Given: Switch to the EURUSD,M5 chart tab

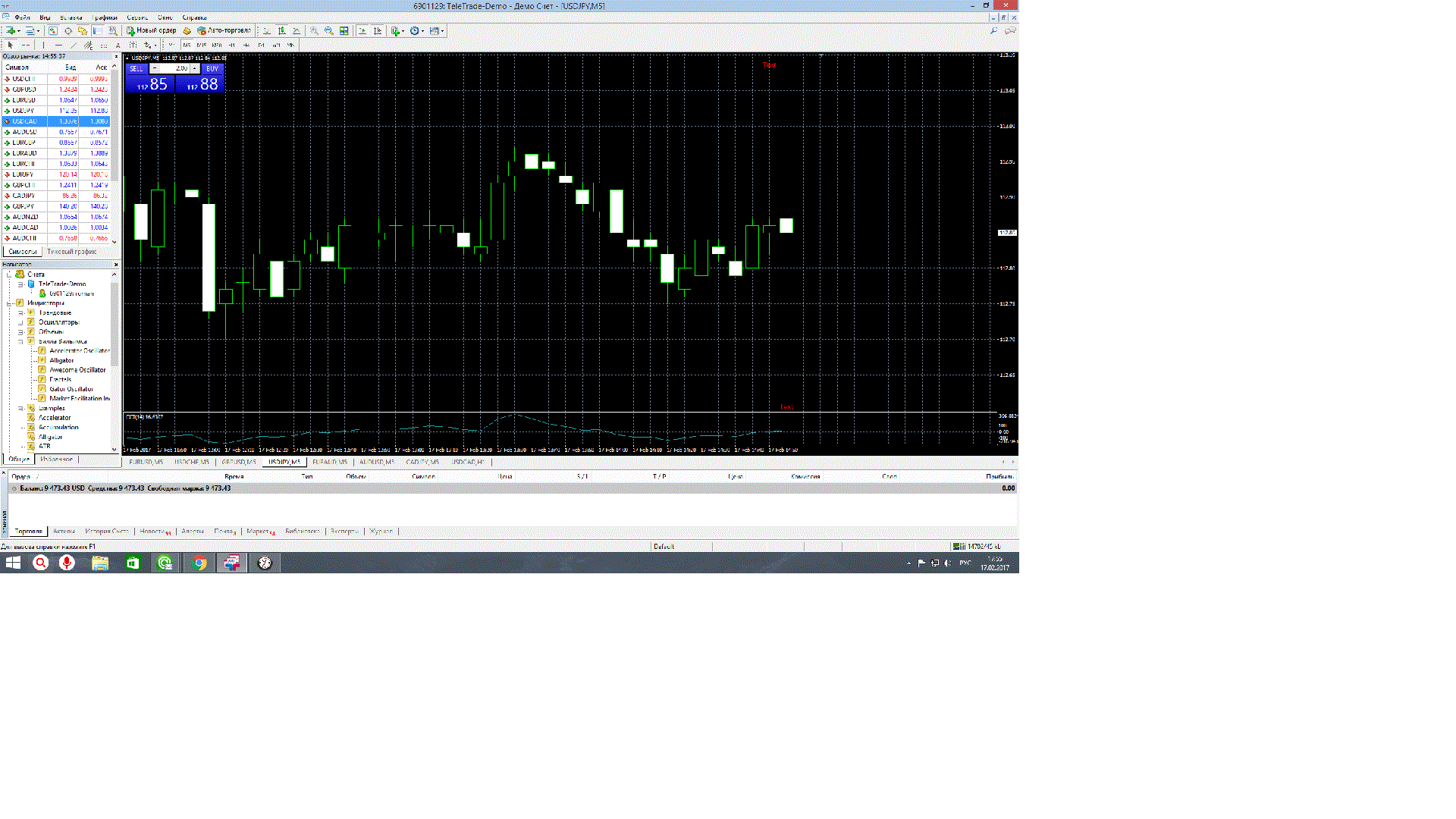Looking at the screenshot, I should (146, 462).
